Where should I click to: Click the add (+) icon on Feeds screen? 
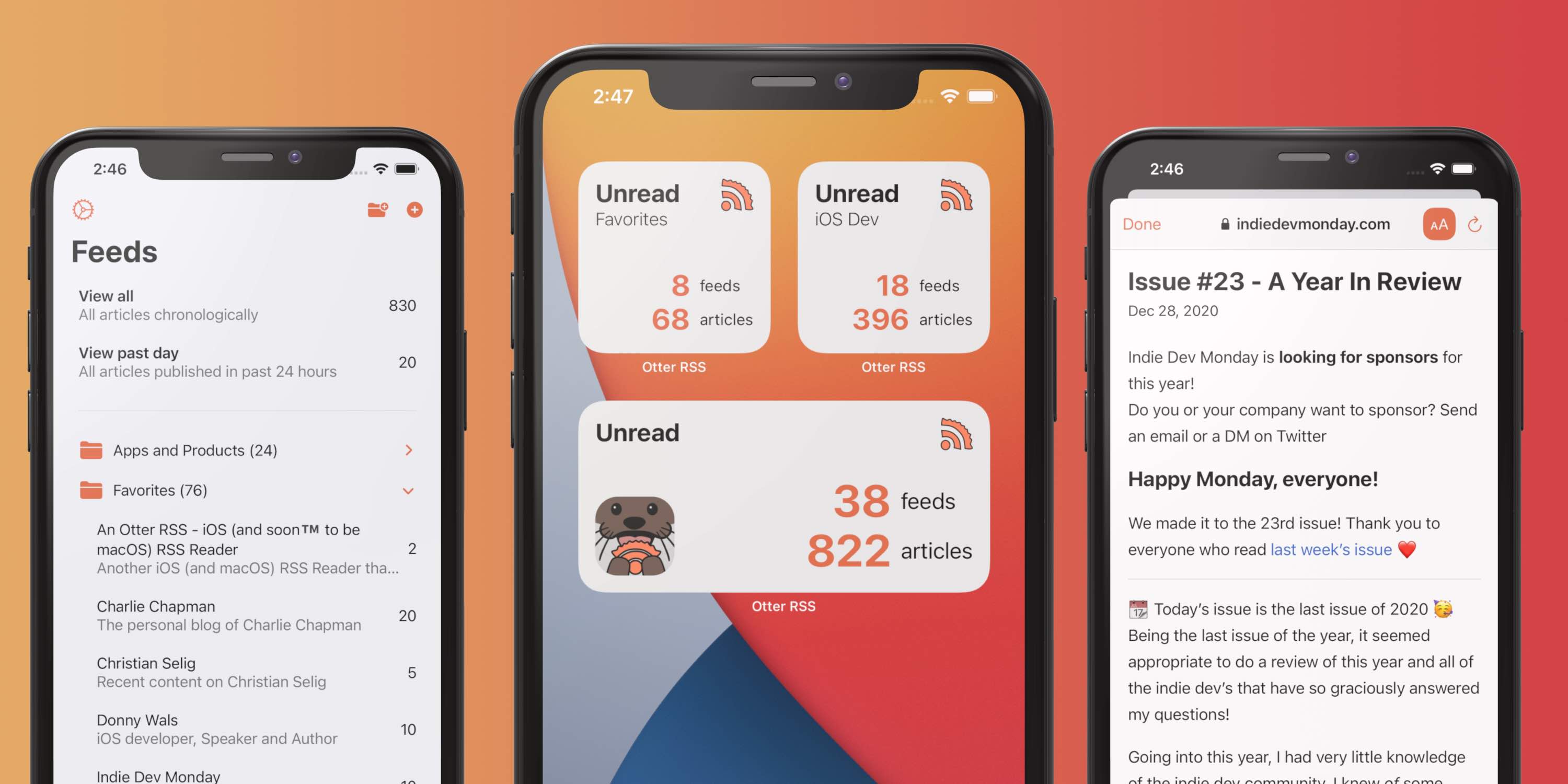(x=414, y=209)
